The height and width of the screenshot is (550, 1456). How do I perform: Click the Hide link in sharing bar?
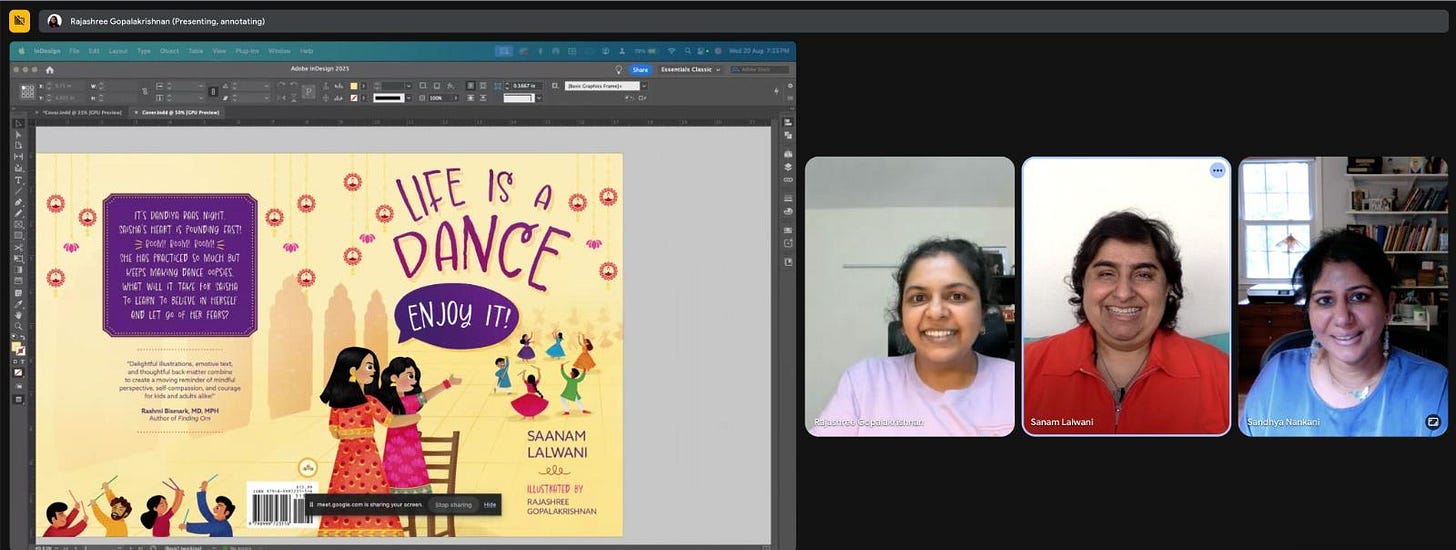[x=490, y=505]
